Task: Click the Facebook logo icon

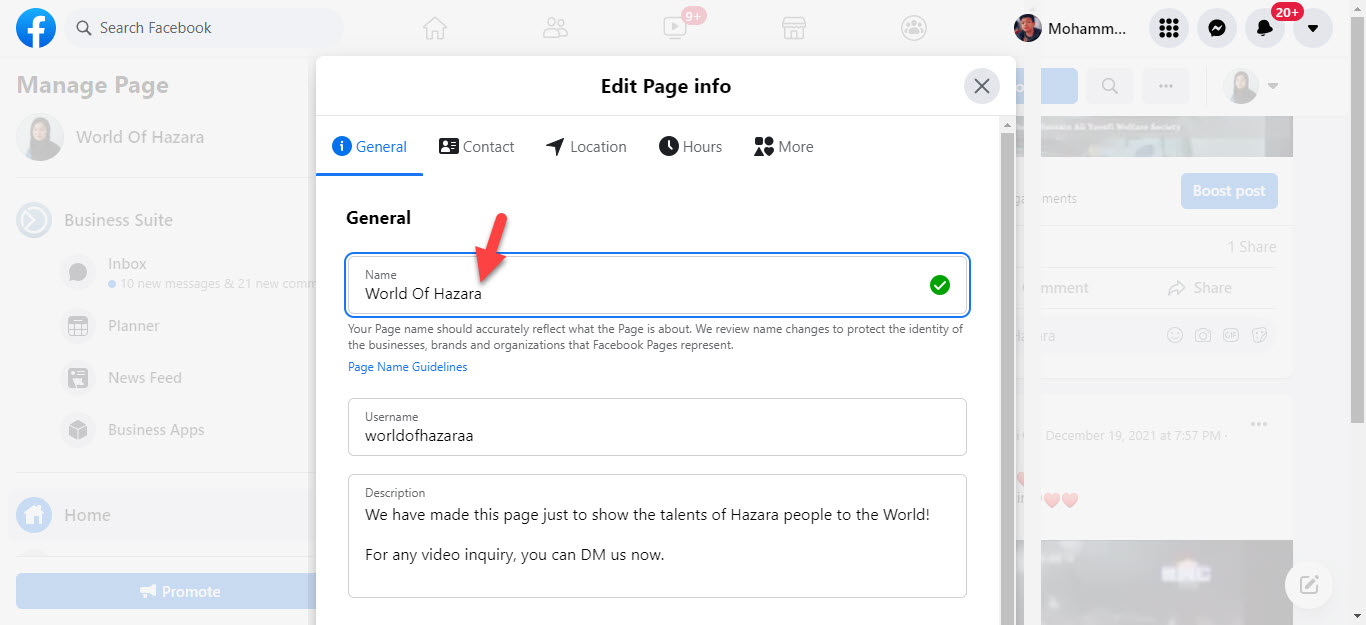Action: click(36, 28)
